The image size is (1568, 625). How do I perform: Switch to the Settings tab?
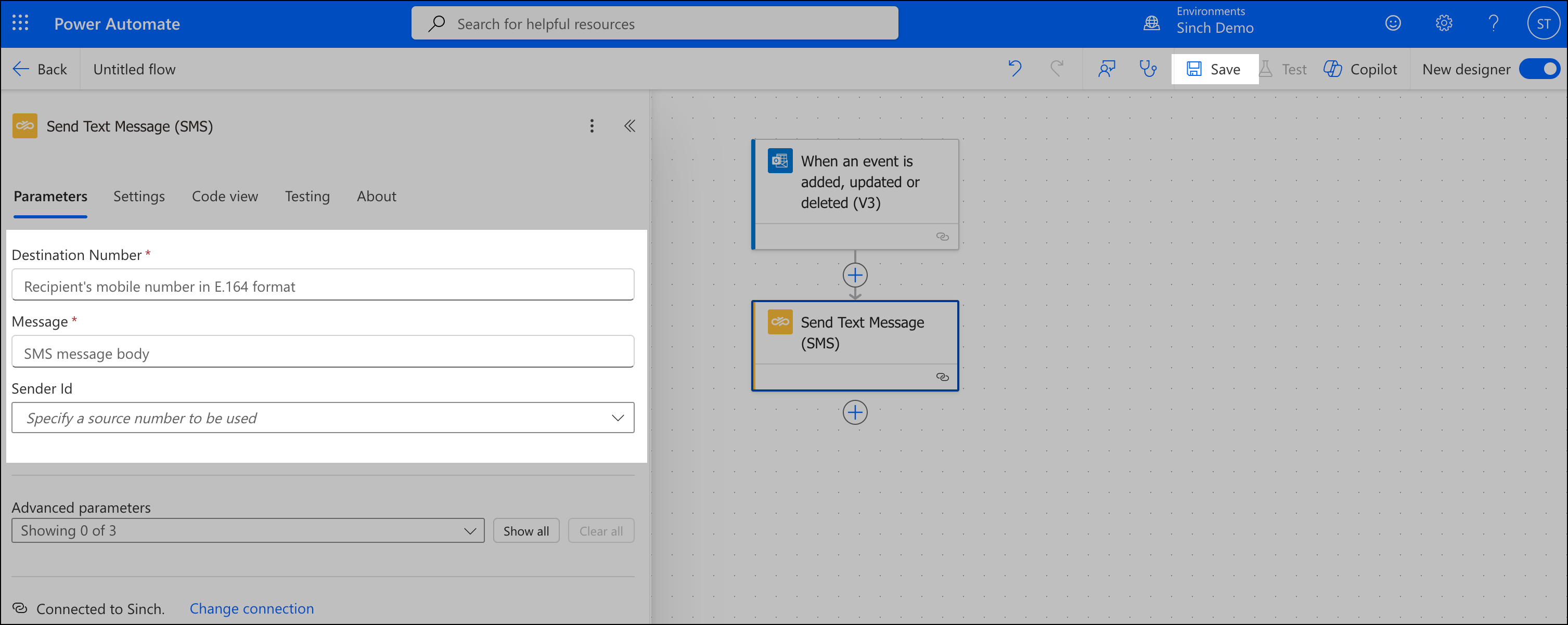pyautogui.click(x=139, y=196)
